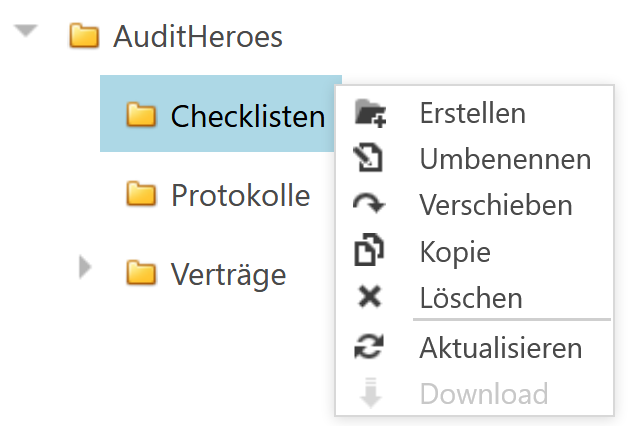This screenshot has width=639, height=426.
Task: Click the copy icon beside Kopie
Action: point(369,250)
